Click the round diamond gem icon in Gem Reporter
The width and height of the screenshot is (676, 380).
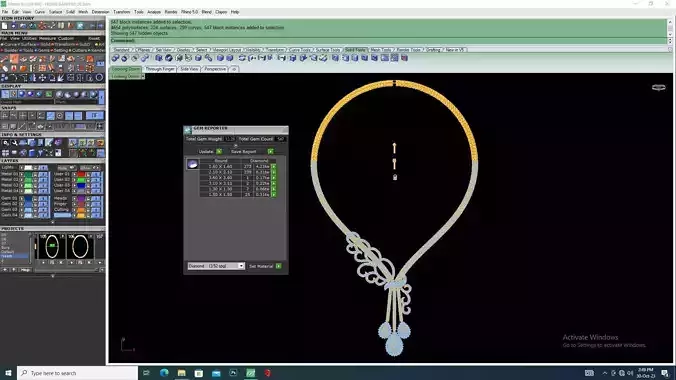192,164
